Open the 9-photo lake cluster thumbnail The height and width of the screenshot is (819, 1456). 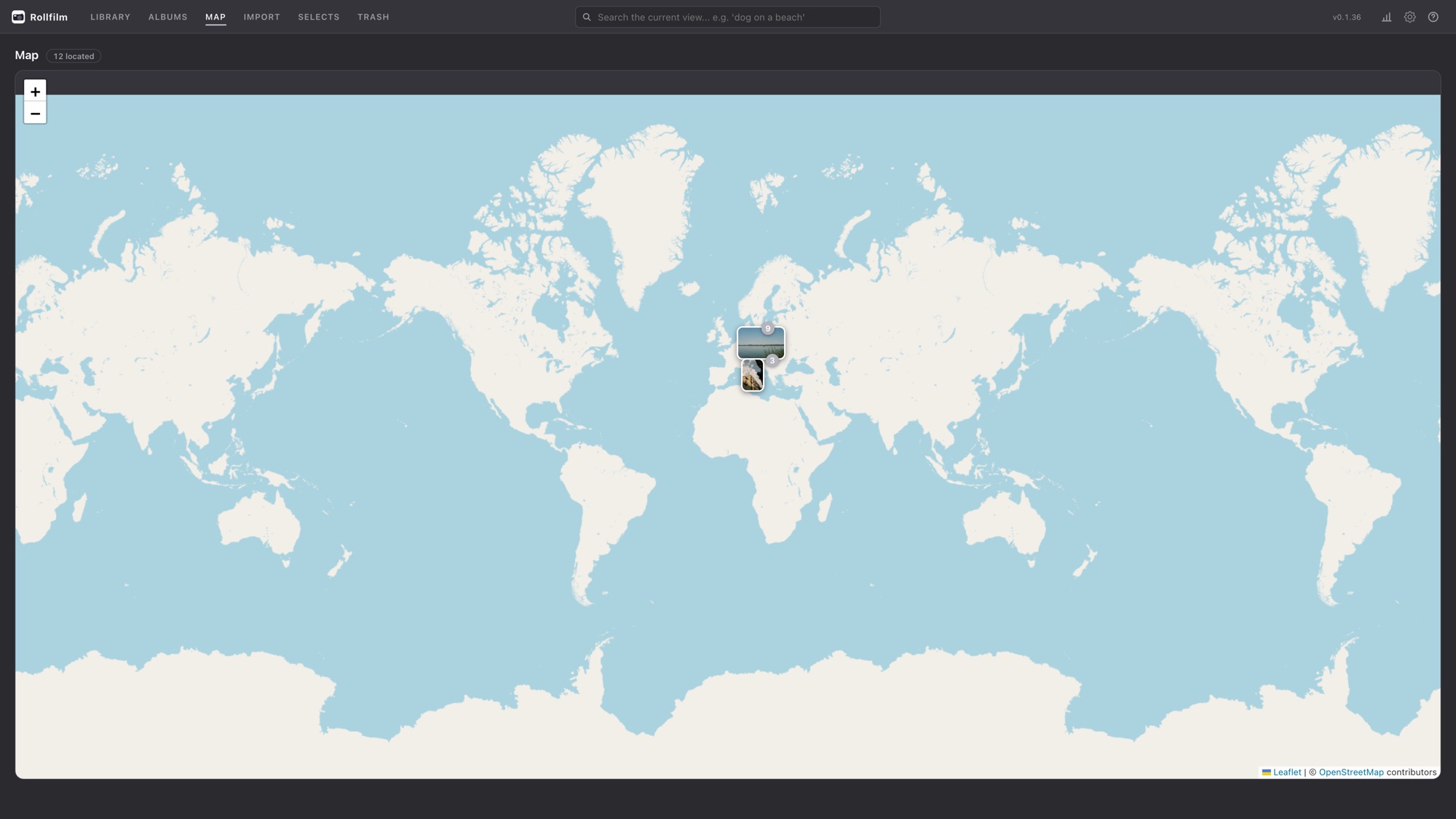761,343
